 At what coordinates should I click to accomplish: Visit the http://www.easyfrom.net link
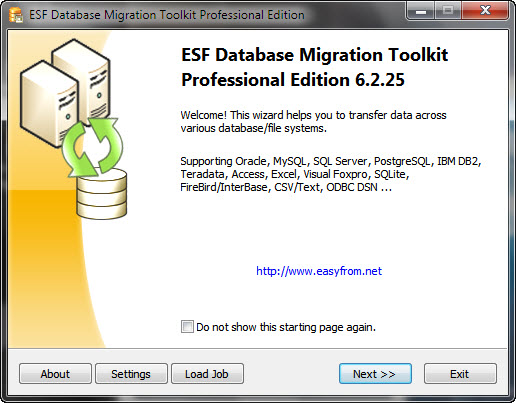(319, 271)
